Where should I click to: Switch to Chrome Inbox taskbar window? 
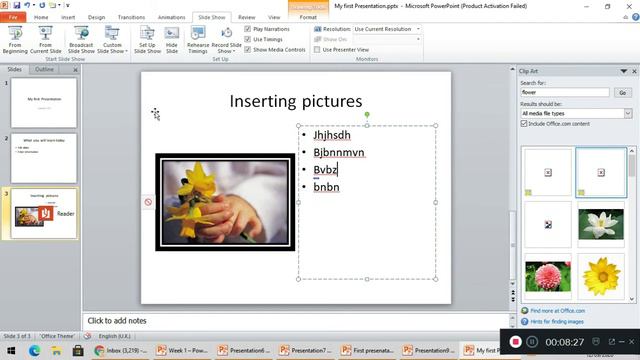(x=121, y=351)
